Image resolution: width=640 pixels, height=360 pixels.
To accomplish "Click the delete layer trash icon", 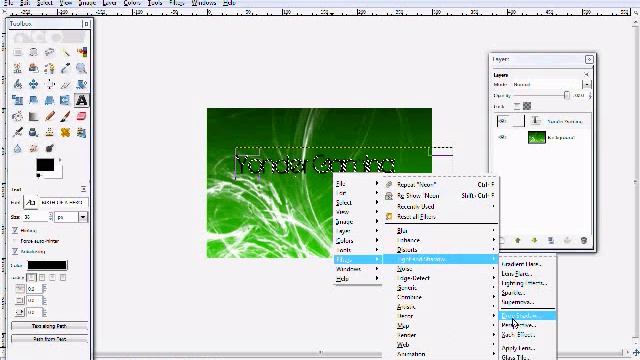I will [584, 240].
